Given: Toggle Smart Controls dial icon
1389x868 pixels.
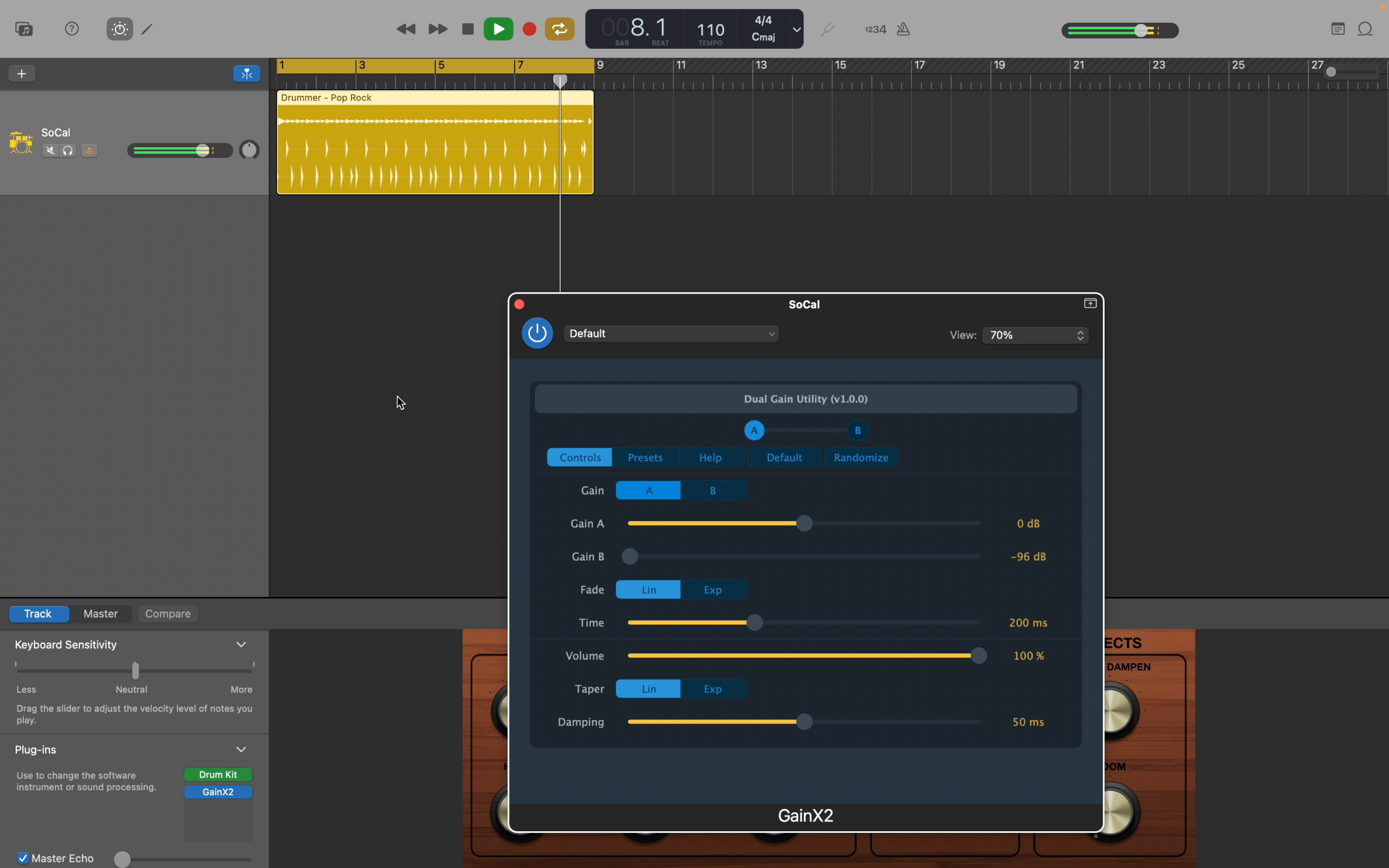Looking at the screenshot, I should [x=119, y=29].
